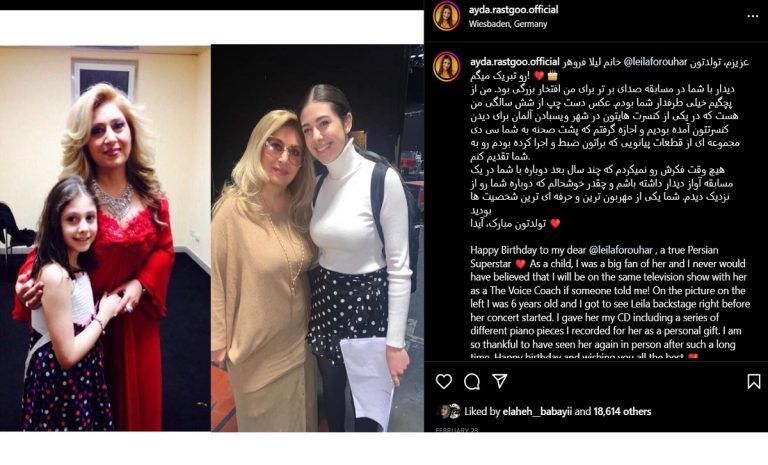
Task: Click the right backstage photo
Action: click(317, 238)
